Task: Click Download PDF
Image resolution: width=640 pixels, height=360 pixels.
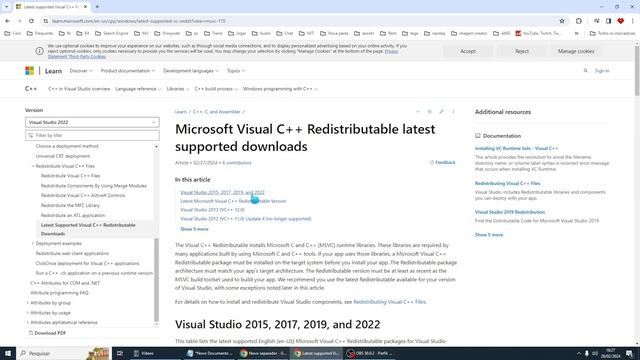Action: pyautogui.click(x=47, y=333)
